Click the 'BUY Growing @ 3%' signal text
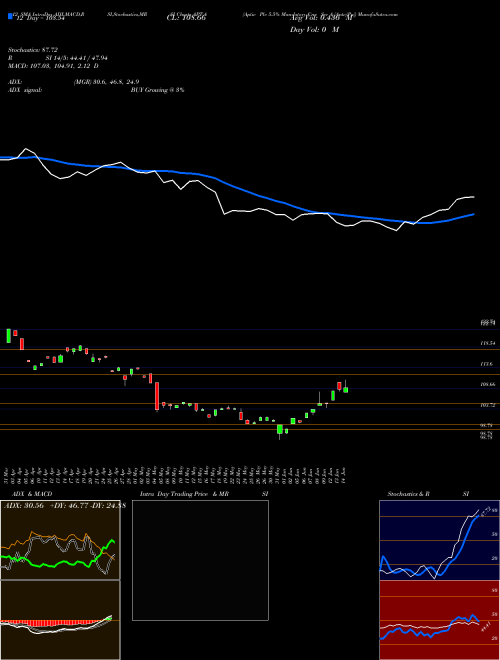 coord(157,90)
